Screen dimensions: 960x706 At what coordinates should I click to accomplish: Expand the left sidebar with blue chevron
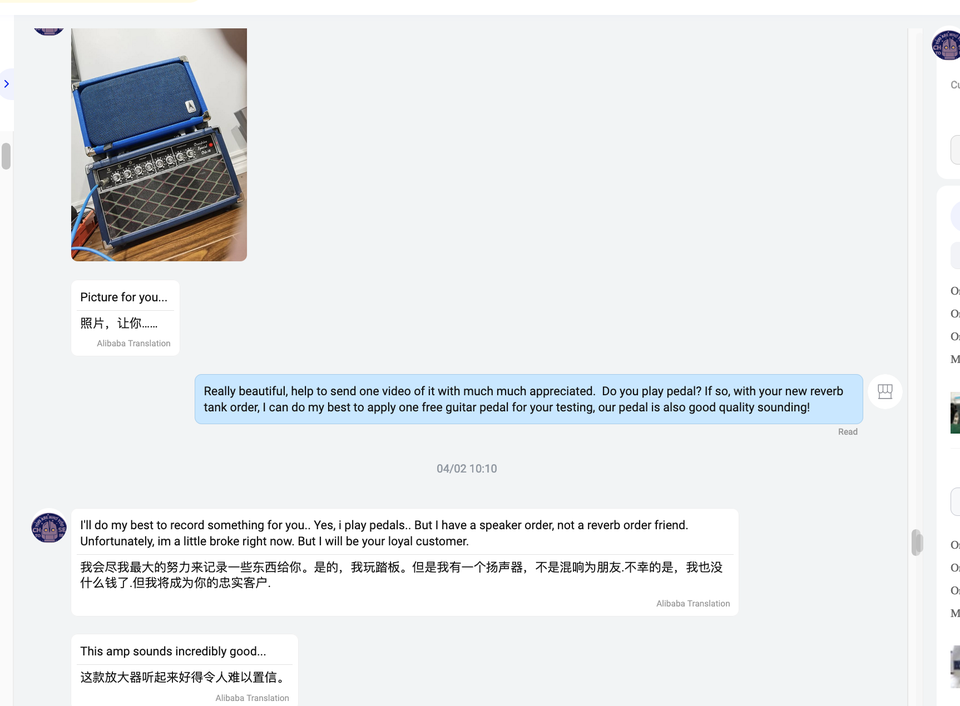pos(6,84)
